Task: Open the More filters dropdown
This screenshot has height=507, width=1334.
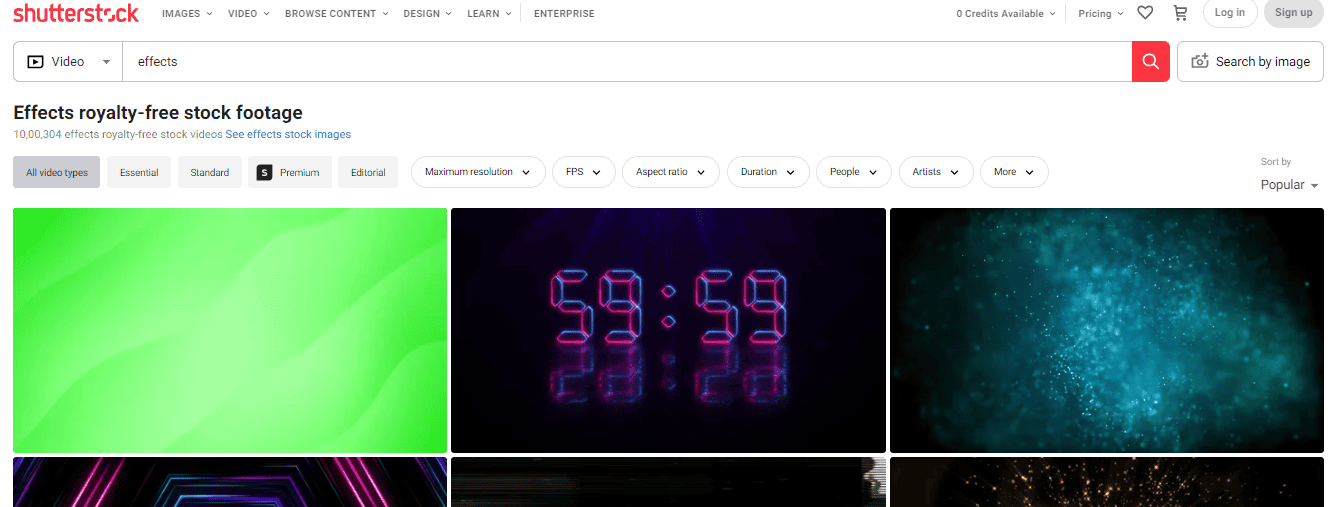Action: pos(1014,172)
